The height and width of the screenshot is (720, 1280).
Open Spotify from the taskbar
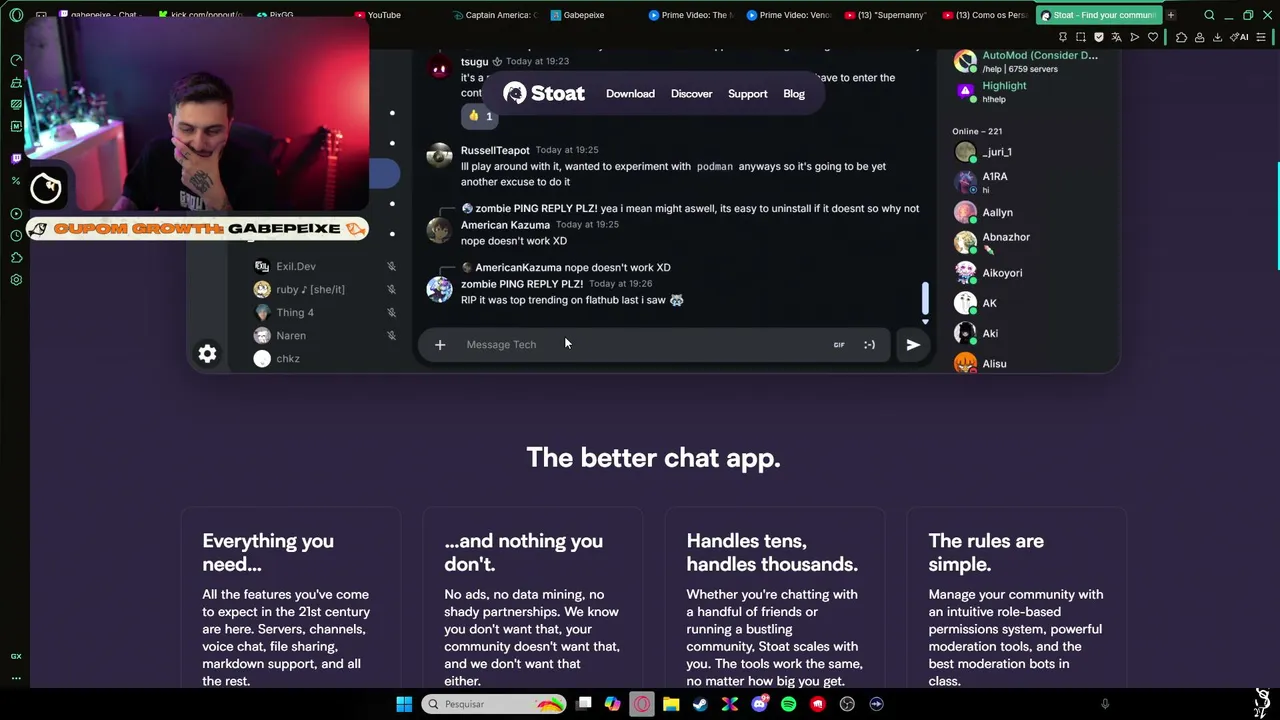[788, 704]
